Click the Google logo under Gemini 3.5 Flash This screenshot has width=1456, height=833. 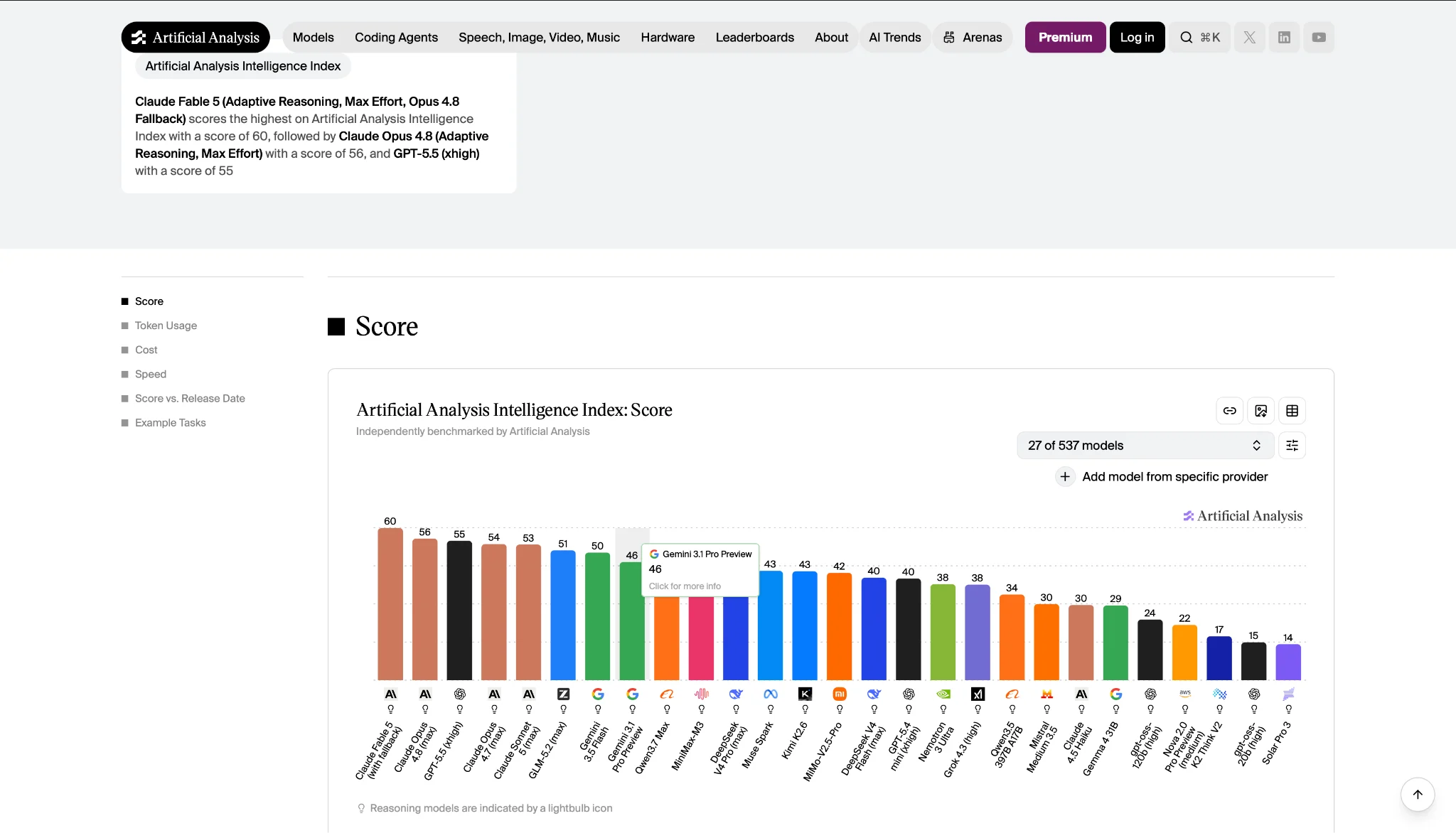click(x=598, y=694)
